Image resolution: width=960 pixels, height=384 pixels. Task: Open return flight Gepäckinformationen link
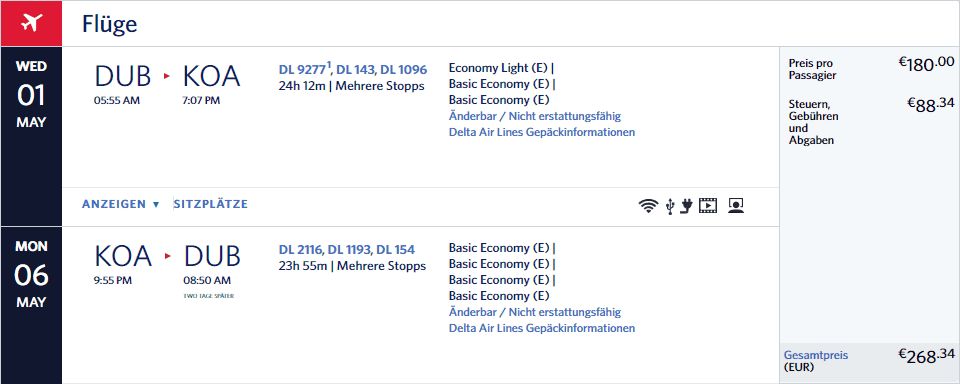[x=542, y=328]
